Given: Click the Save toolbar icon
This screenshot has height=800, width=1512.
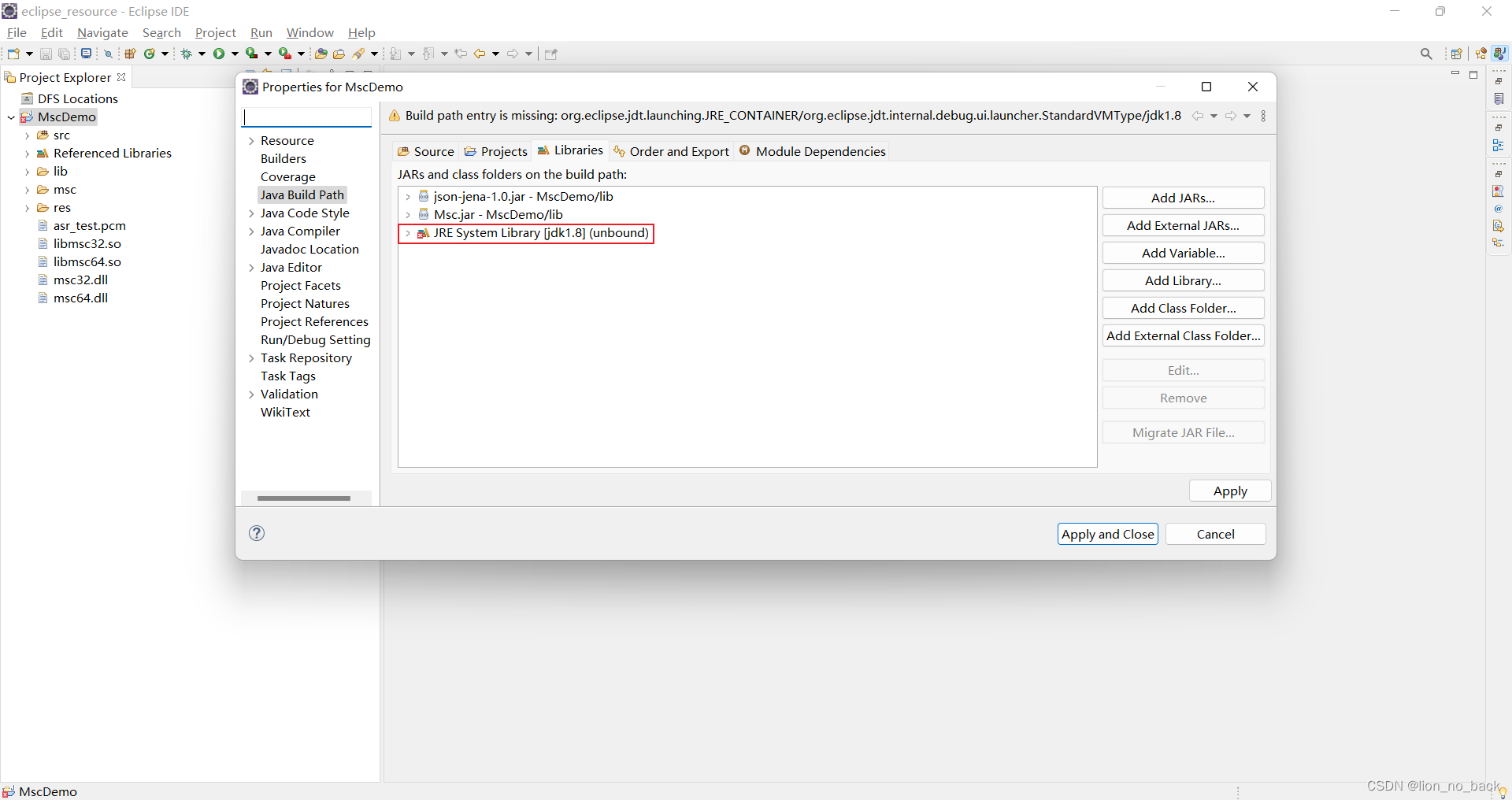Looking at the screenshot, I should coord(46,54).
